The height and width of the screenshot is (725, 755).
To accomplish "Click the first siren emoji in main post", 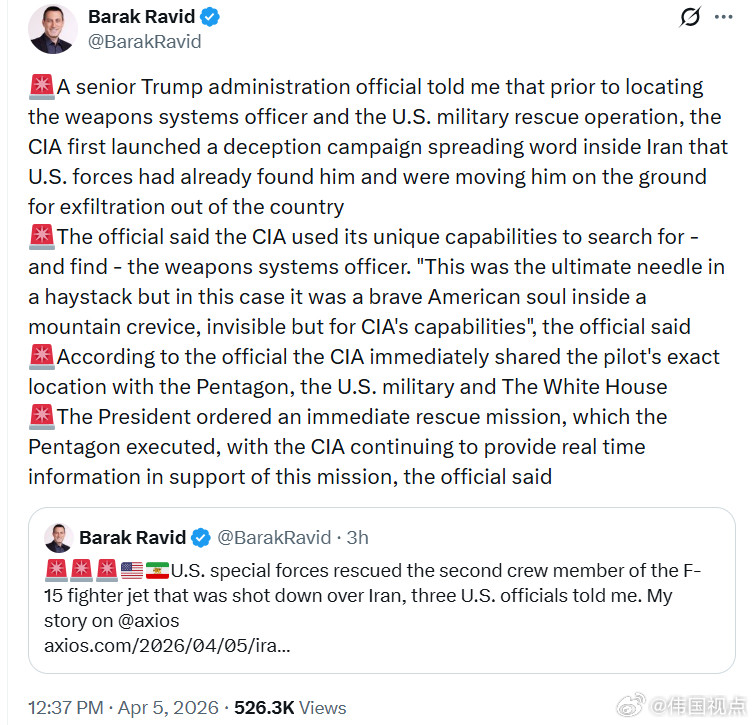I will click(x=42, y=87).
